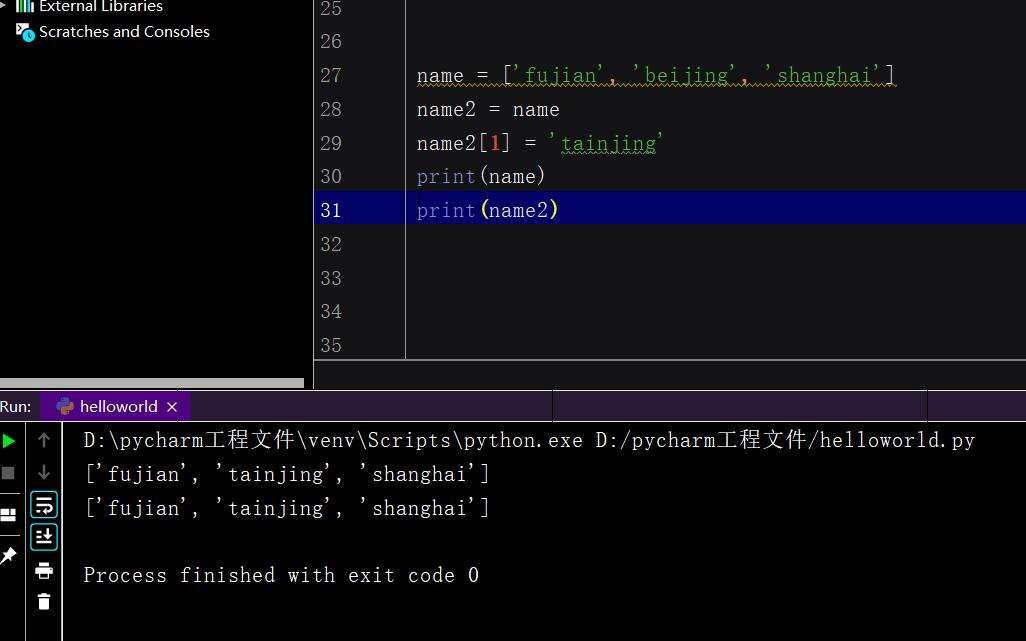Select the Stop process icon
This screenshot has height=641, width=1026.
pos(9,471)
